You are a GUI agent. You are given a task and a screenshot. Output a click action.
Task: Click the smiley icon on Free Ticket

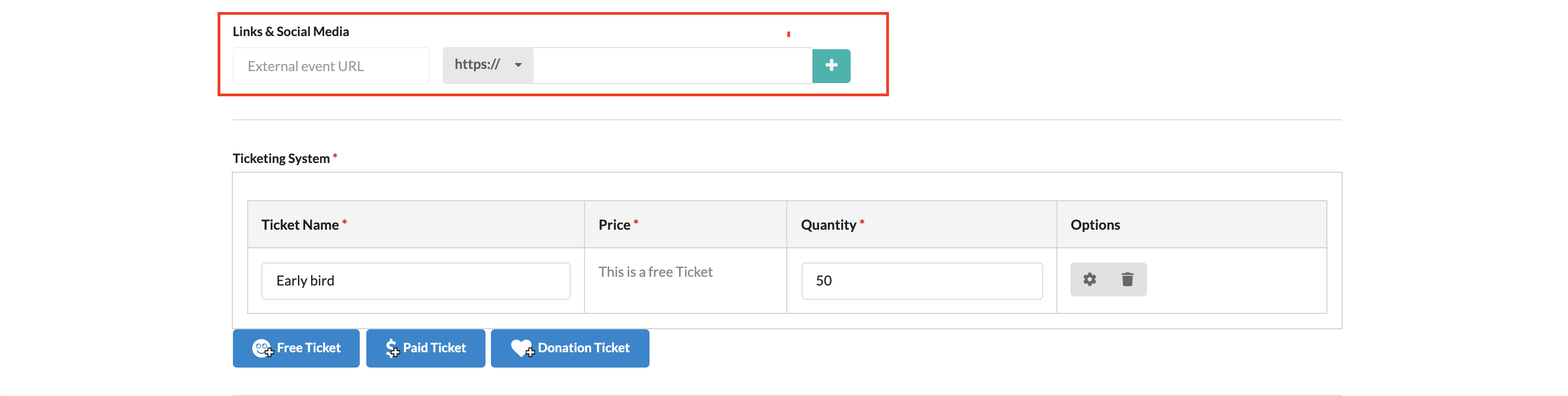(x=262, y=348)
